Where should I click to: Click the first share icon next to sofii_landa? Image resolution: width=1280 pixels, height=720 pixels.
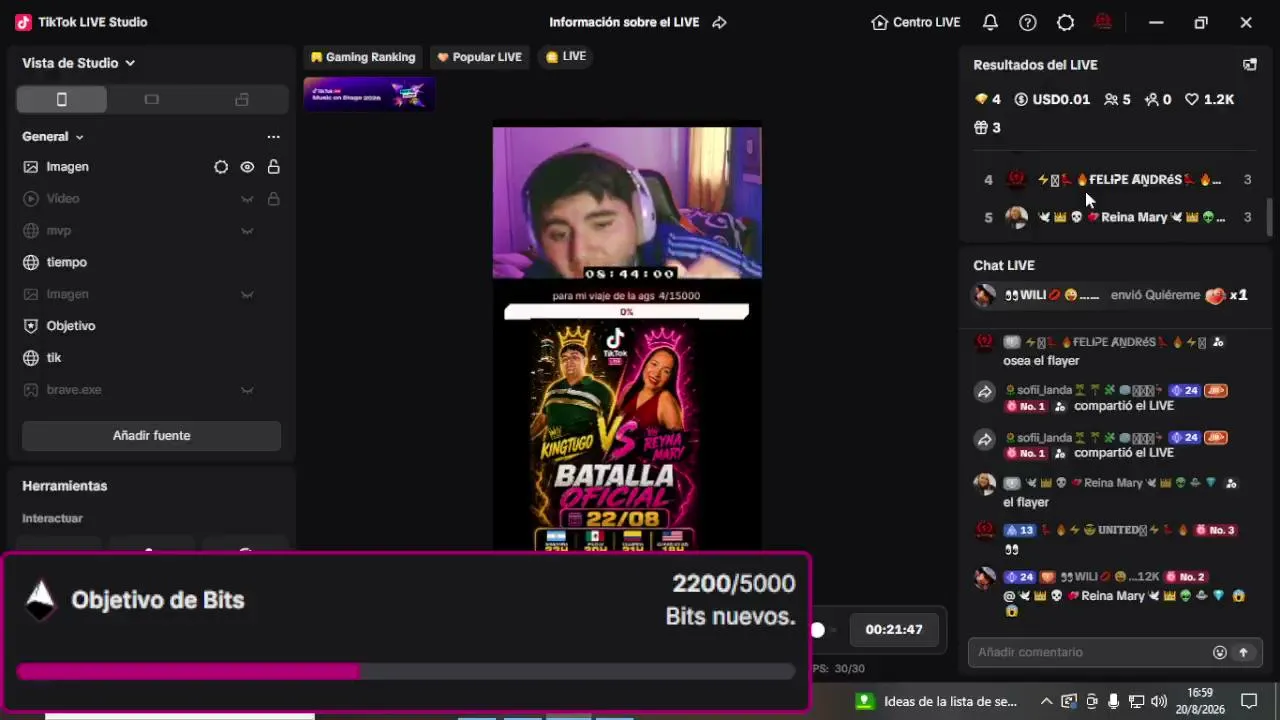(x=985, y=393)
